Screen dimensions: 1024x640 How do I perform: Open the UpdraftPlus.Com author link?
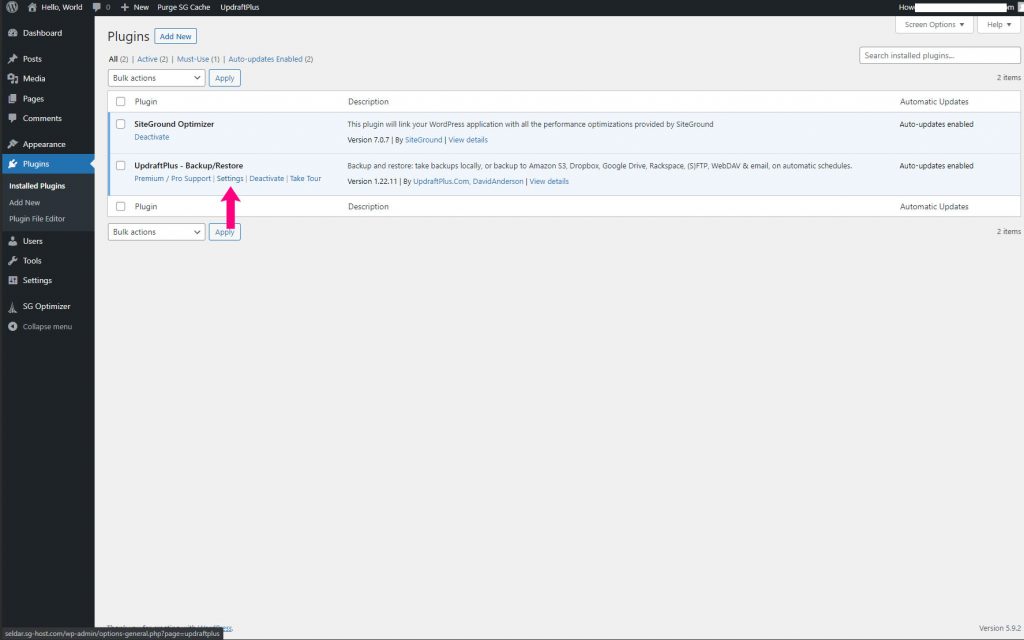coord(441,182)
